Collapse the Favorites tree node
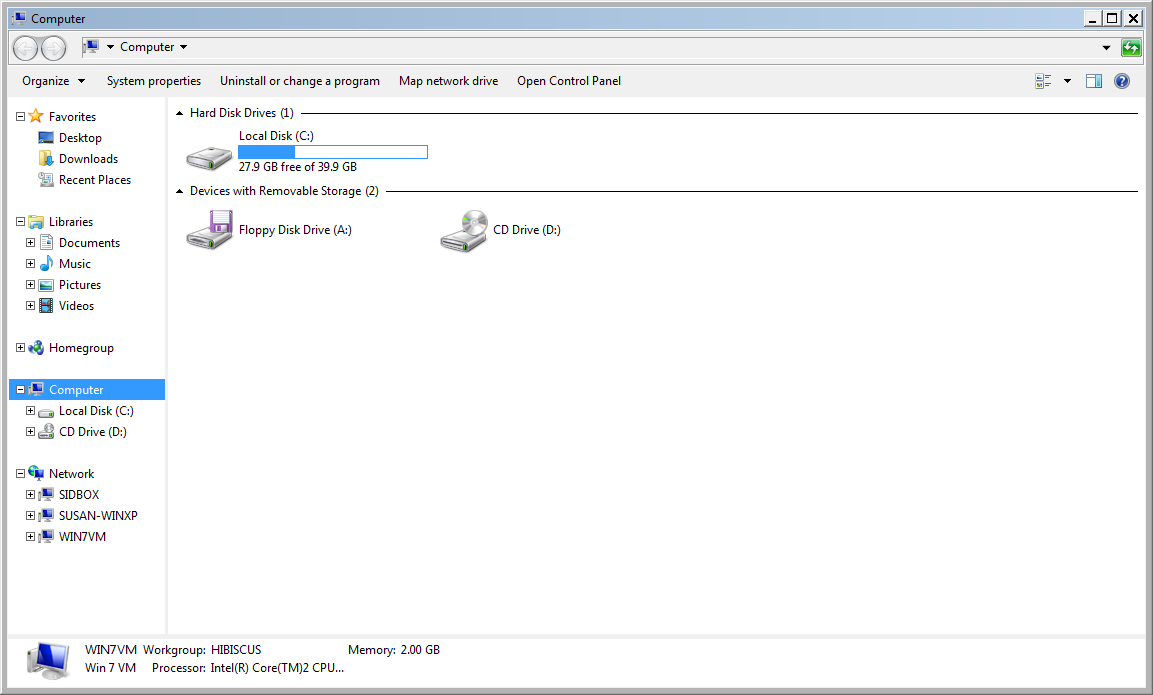Image resolution: width=1153 pixels, height=695 pixels. point(21,116)
